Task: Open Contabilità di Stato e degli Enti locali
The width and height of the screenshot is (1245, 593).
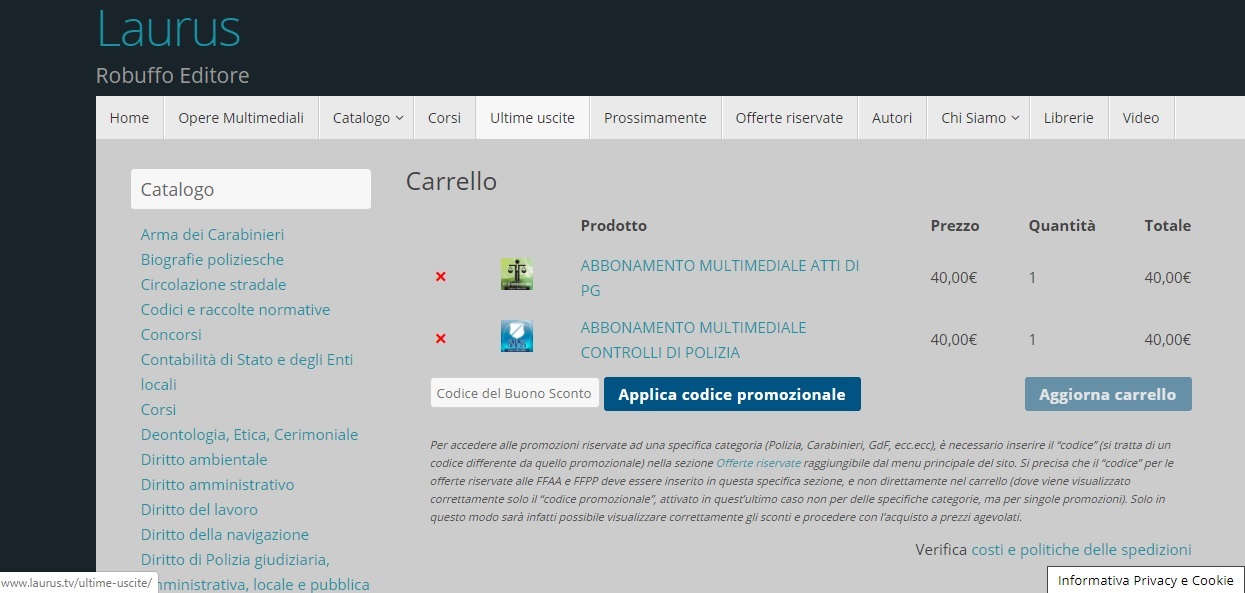Action: coord(247,372)
